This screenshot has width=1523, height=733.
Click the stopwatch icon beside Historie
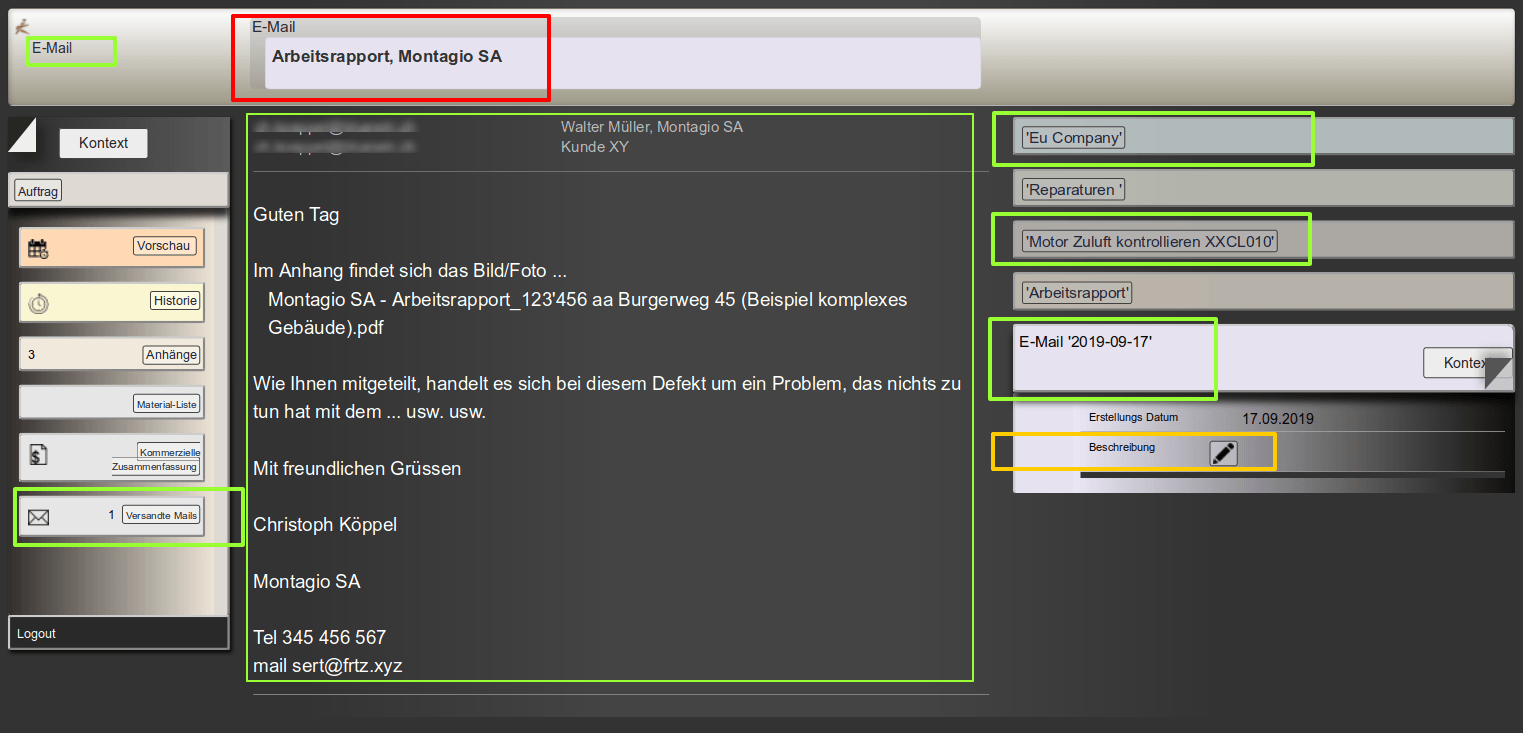[x=38, y=304]
